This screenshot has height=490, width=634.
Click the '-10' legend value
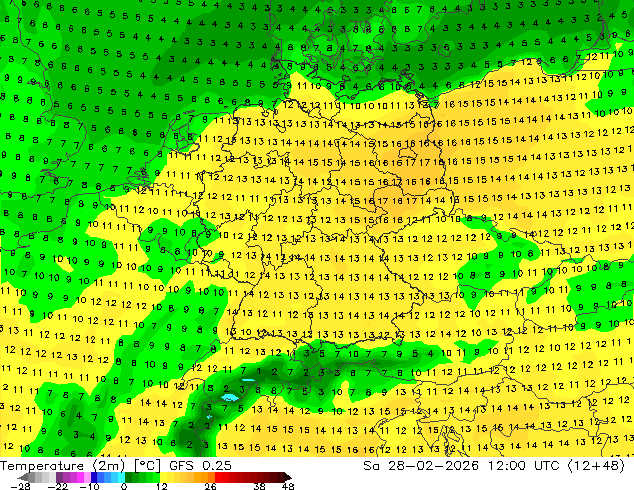(x=89, y=486)
